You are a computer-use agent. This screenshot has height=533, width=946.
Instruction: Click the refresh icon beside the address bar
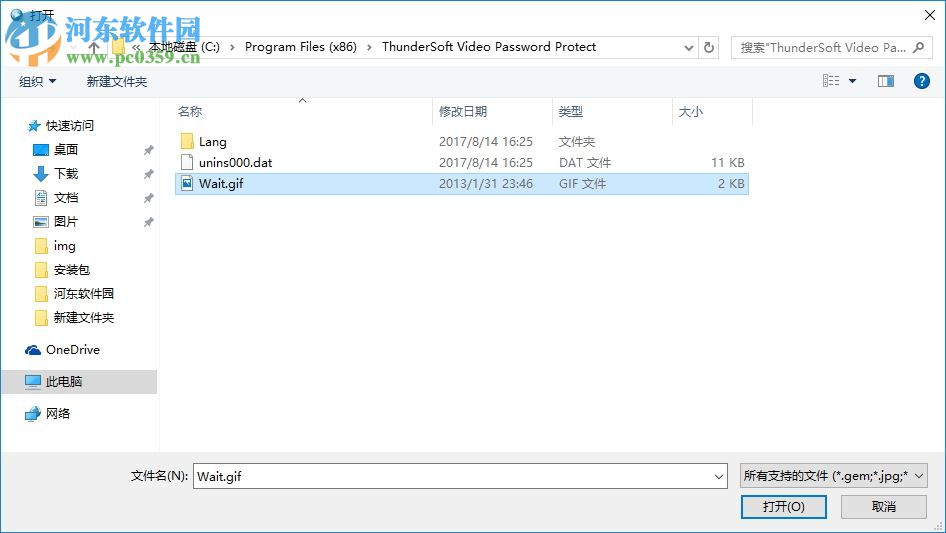point(709,47)
